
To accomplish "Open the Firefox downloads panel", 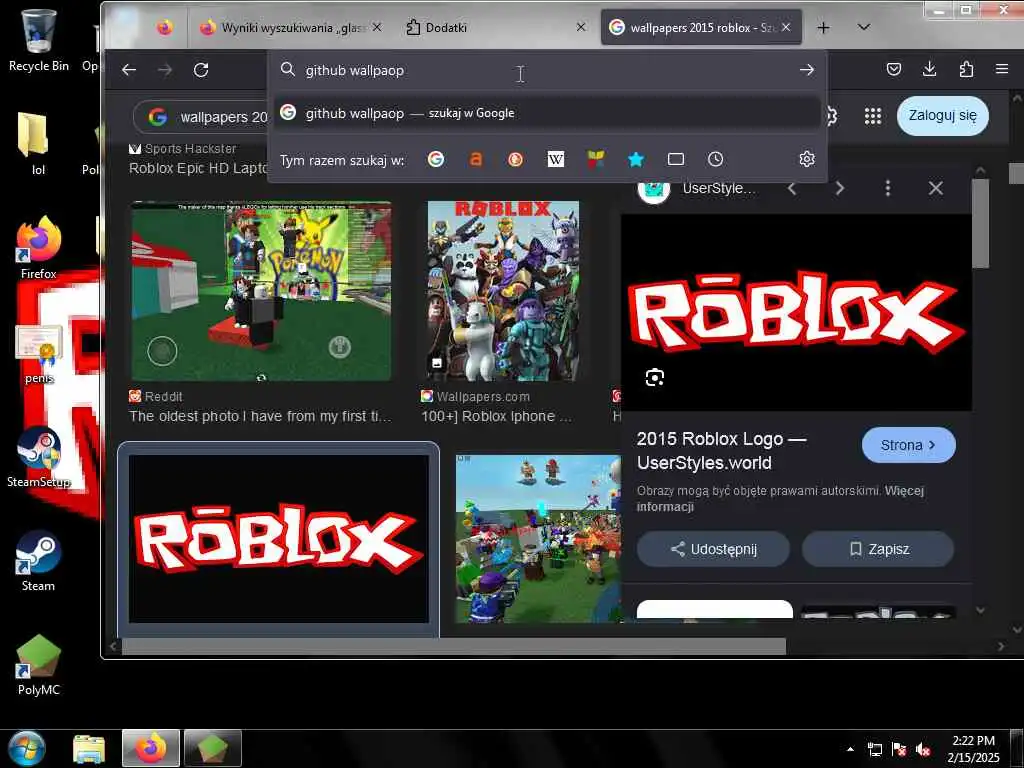I will 929,69.
